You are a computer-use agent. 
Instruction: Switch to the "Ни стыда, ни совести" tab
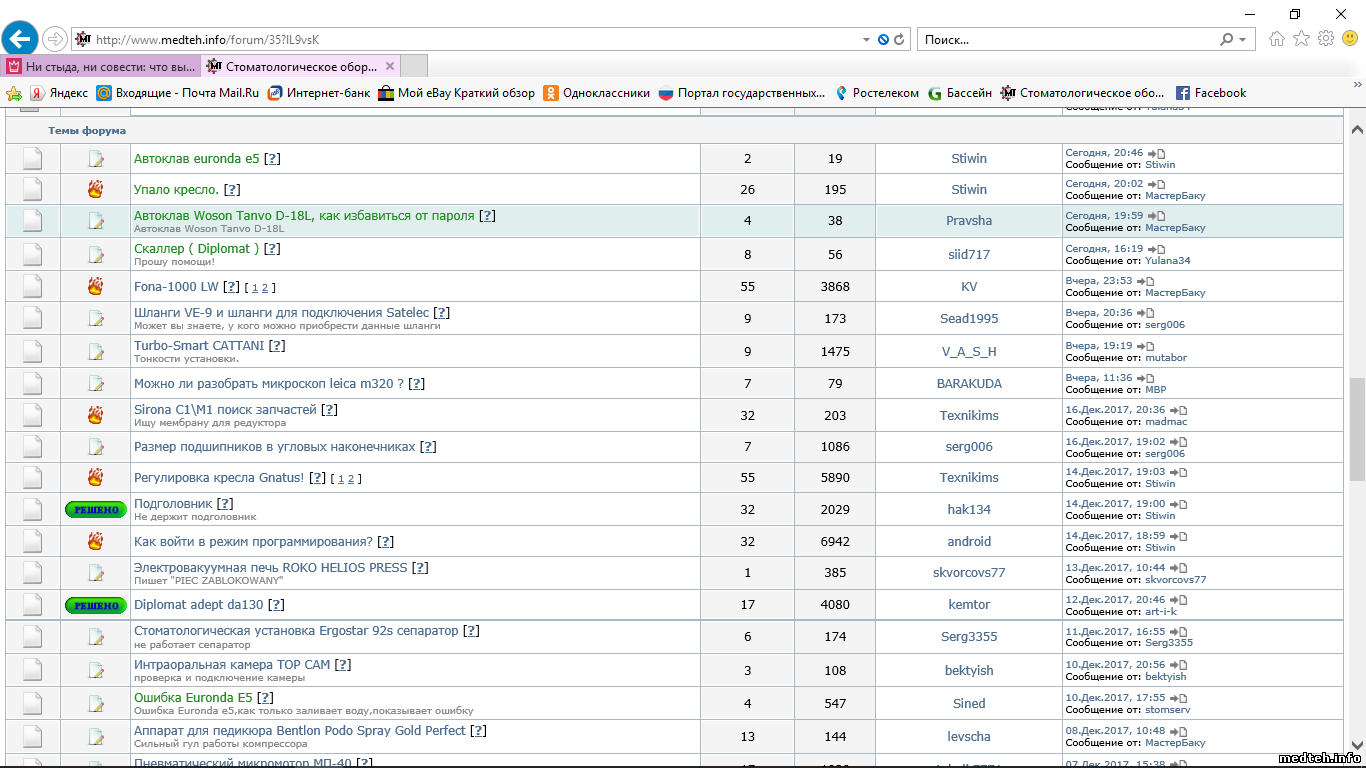point(102,67)
